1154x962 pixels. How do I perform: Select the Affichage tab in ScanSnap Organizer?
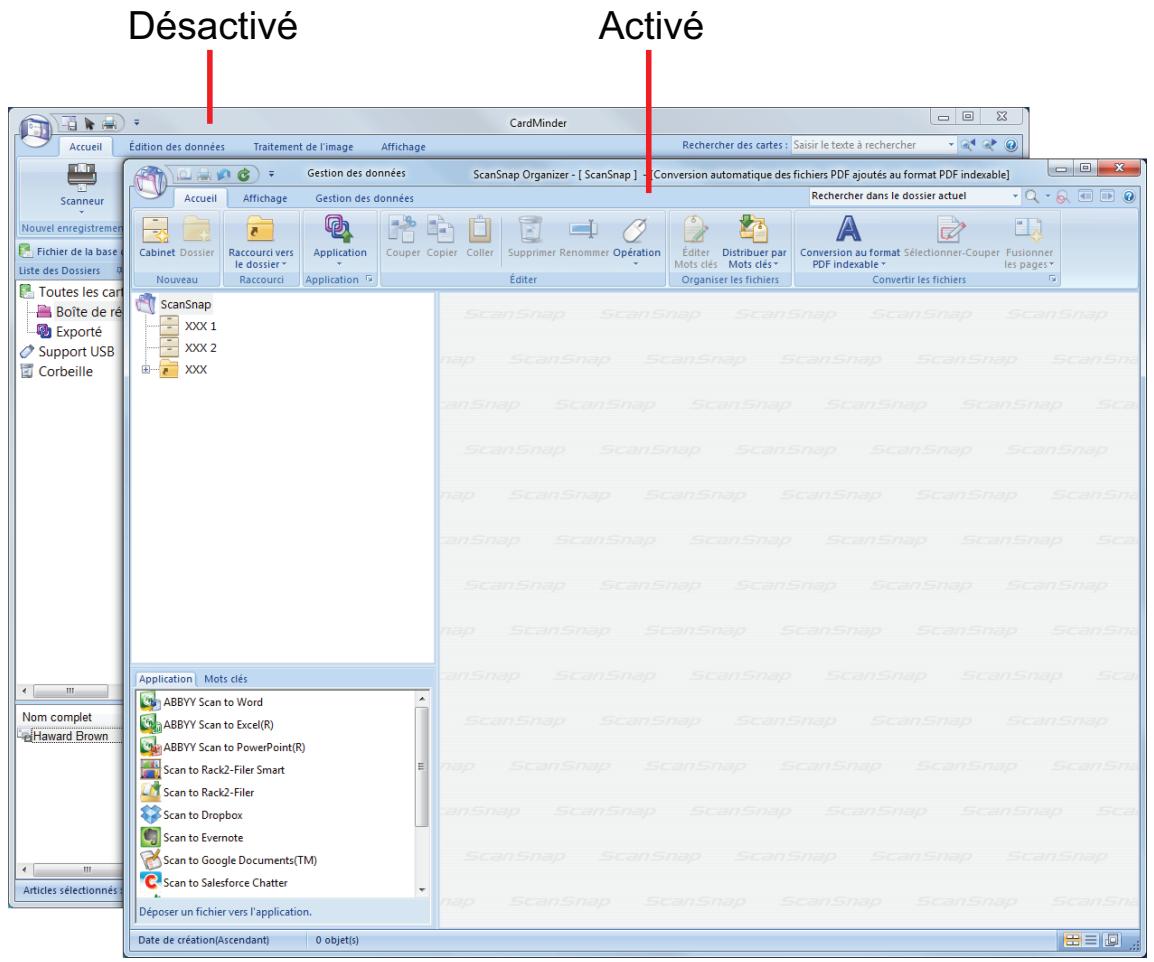click(x=265, y=198)
